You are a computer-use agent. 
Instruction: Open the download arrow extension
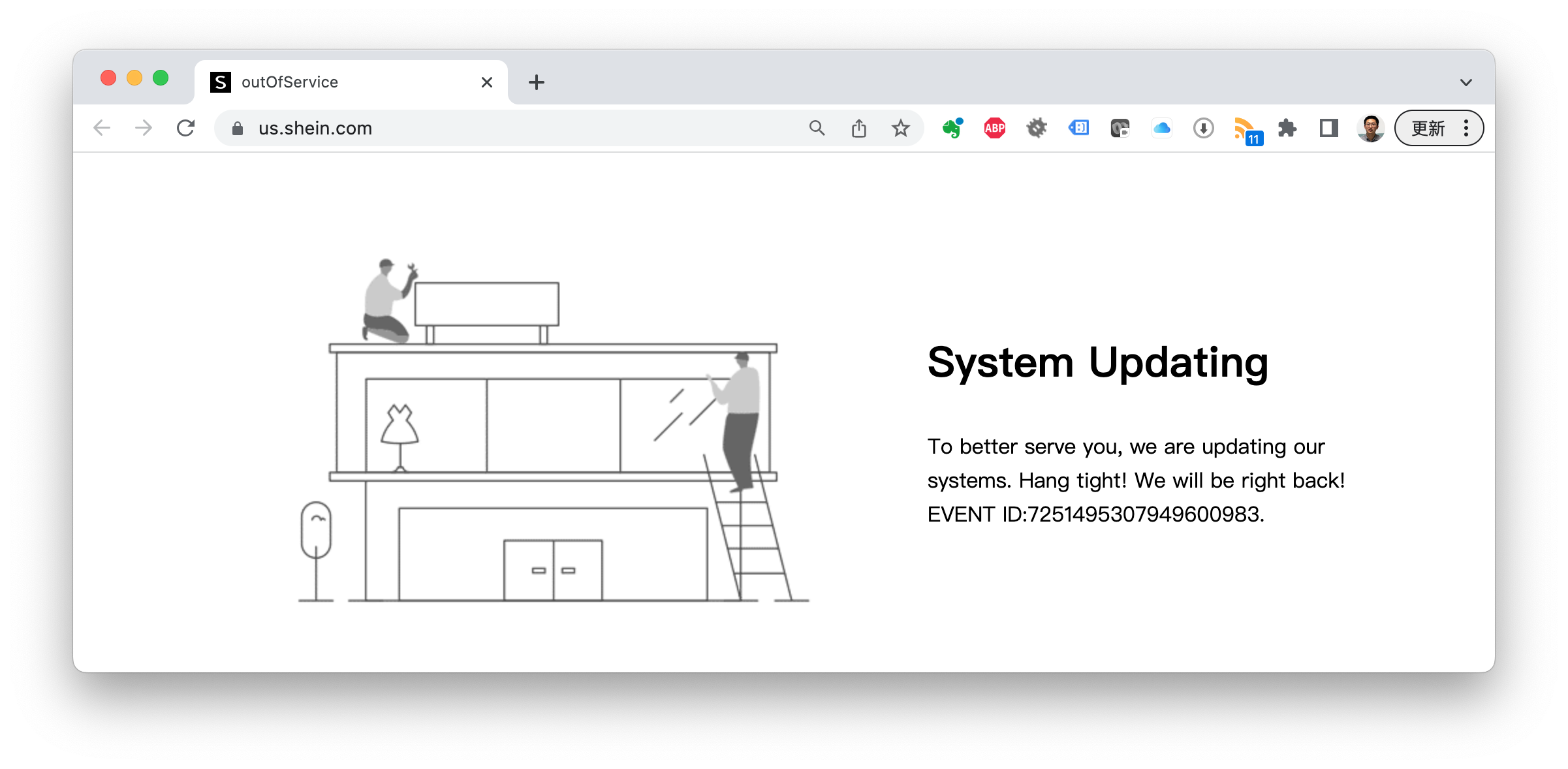tap(1204, 128)
